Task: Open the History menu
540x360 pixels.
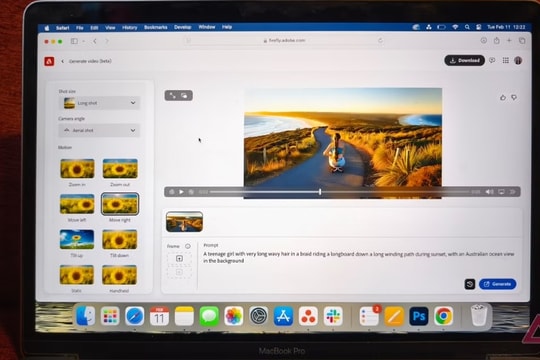Action: (129, 27)
